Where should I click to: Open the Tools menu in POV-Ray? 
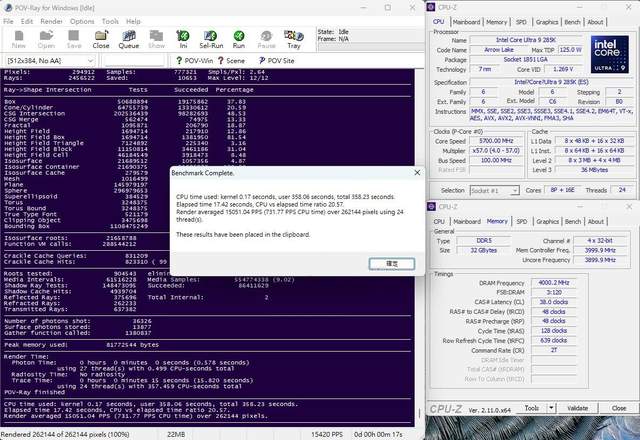(x=110, y=21)
